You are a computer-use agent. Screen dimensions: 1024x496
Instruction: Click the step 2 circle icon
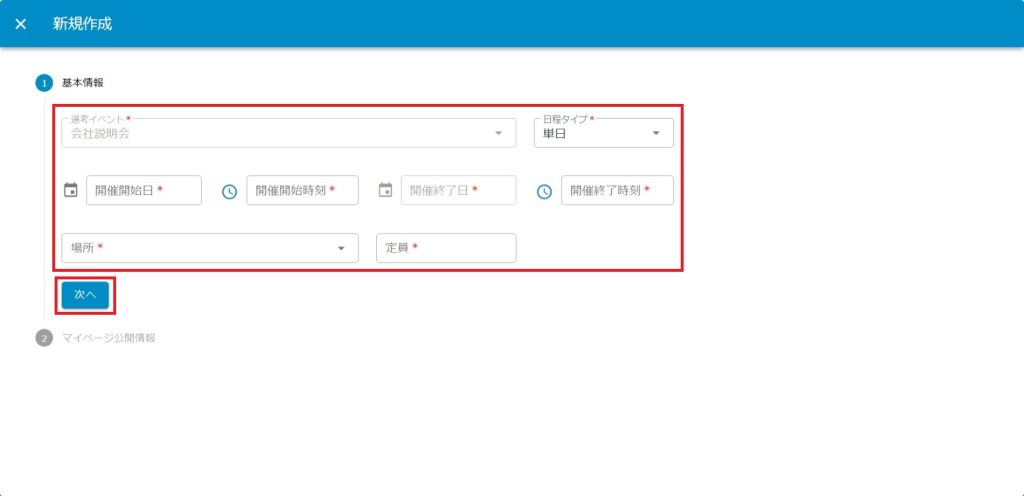point(44,338)
